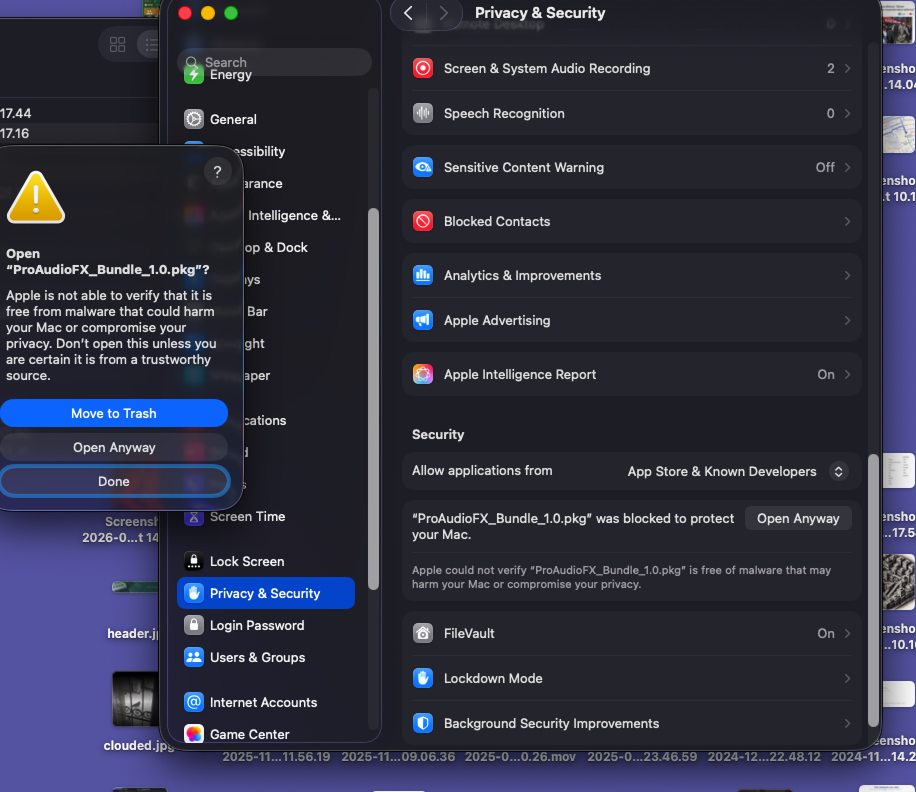Open Screen & System Audio Recording settings icon
The image size is (916, 792).
click(423, 68)
